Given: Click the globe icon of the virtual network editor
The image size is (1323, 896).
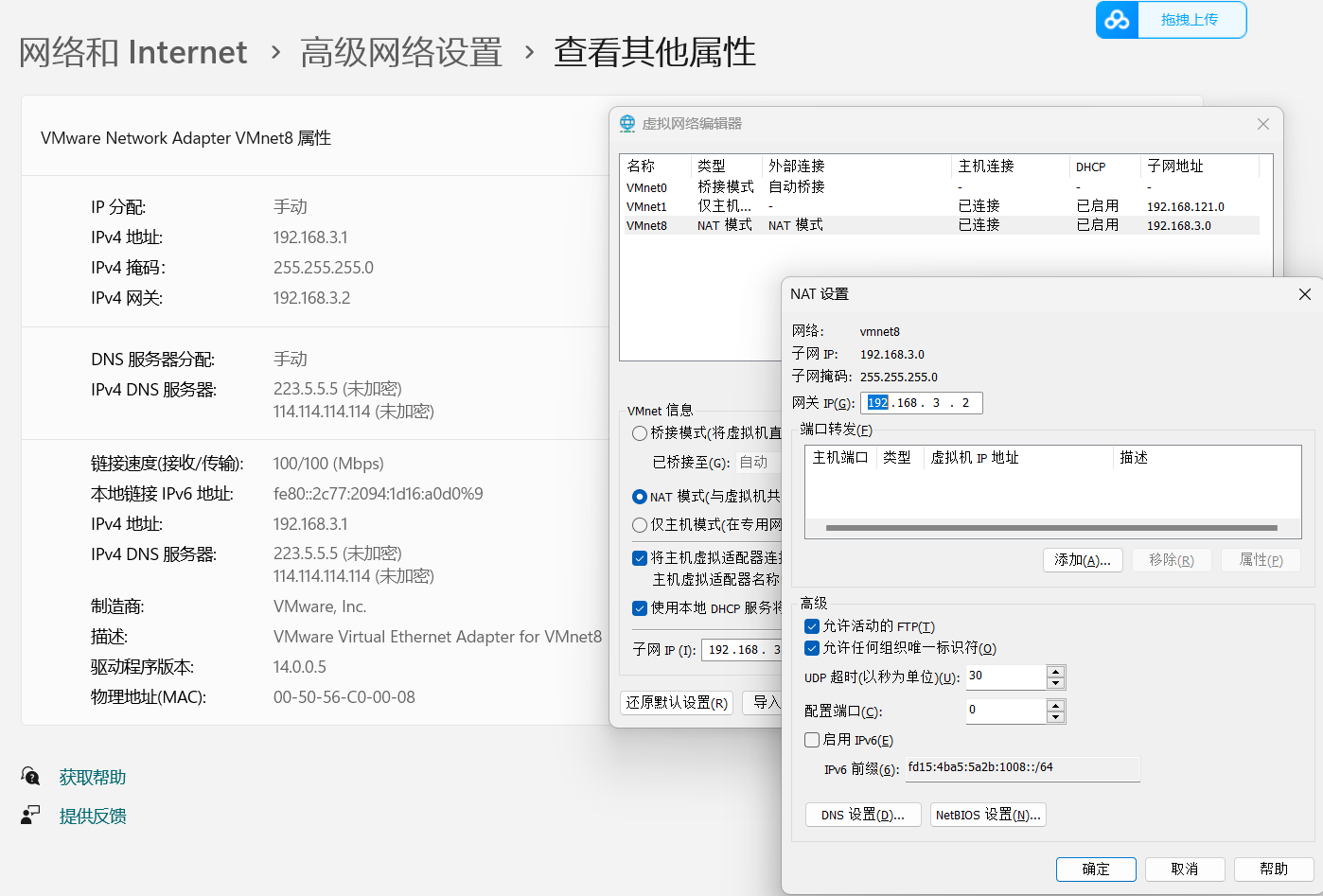Looking at the screenshot, I should click(x=627, y=124).
